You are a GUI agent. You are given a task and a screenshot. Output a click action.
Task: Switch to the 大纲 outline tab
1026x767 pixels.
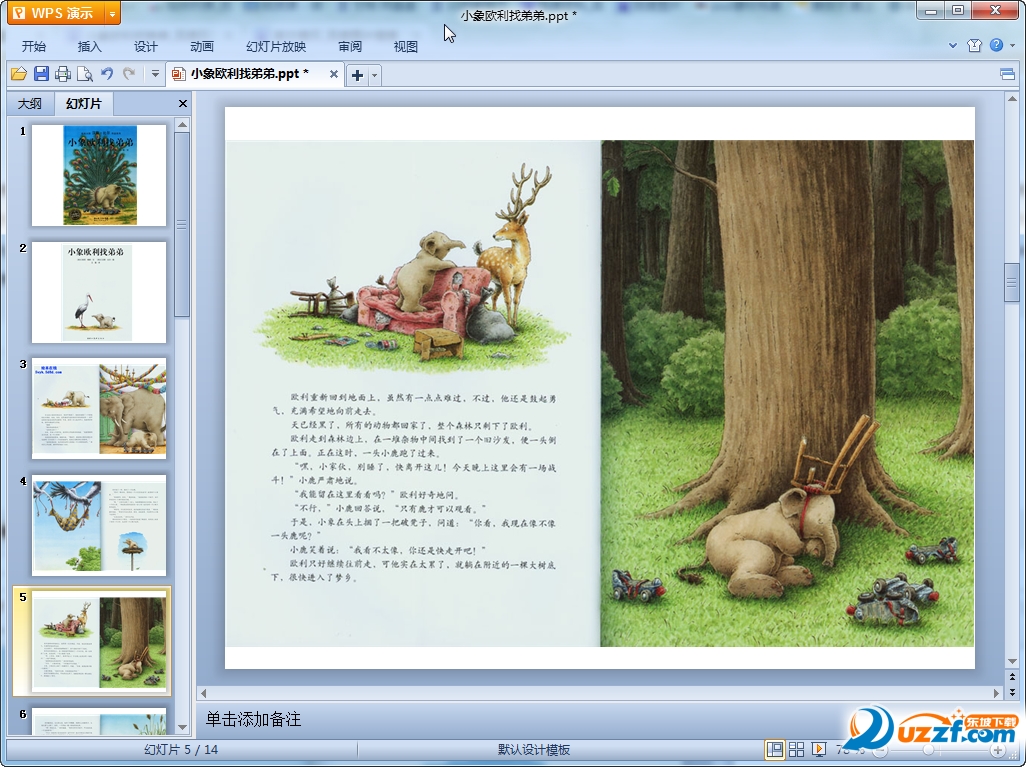tap(29, 103)
